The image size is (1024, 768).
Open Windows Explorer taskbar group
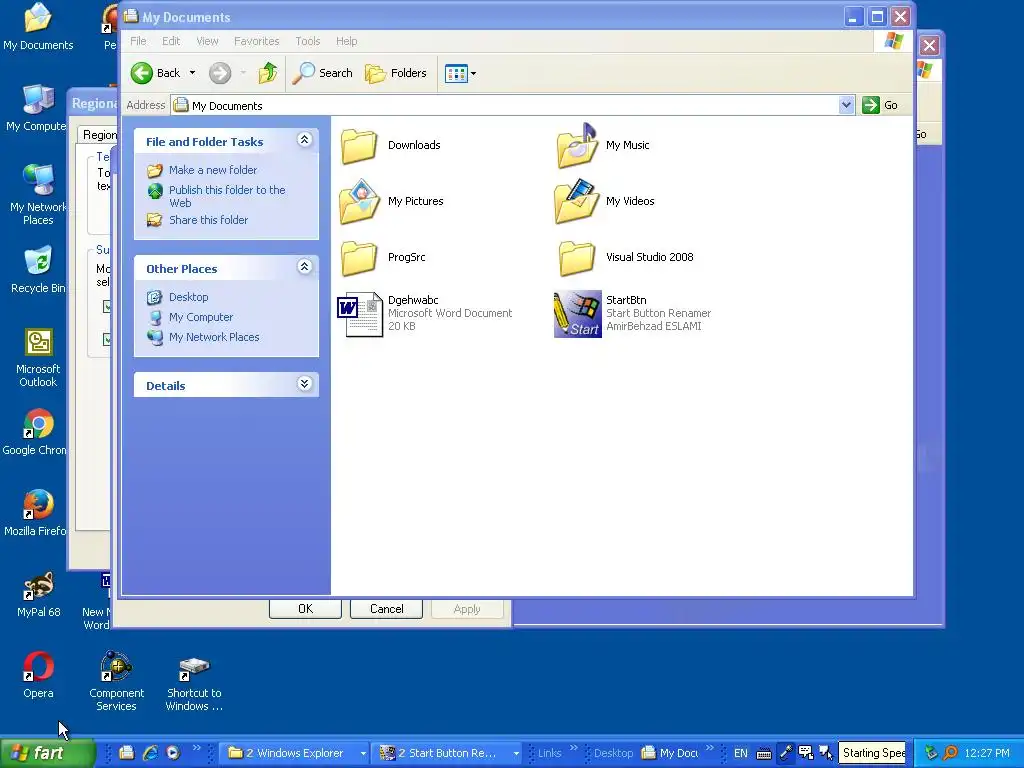295,753
